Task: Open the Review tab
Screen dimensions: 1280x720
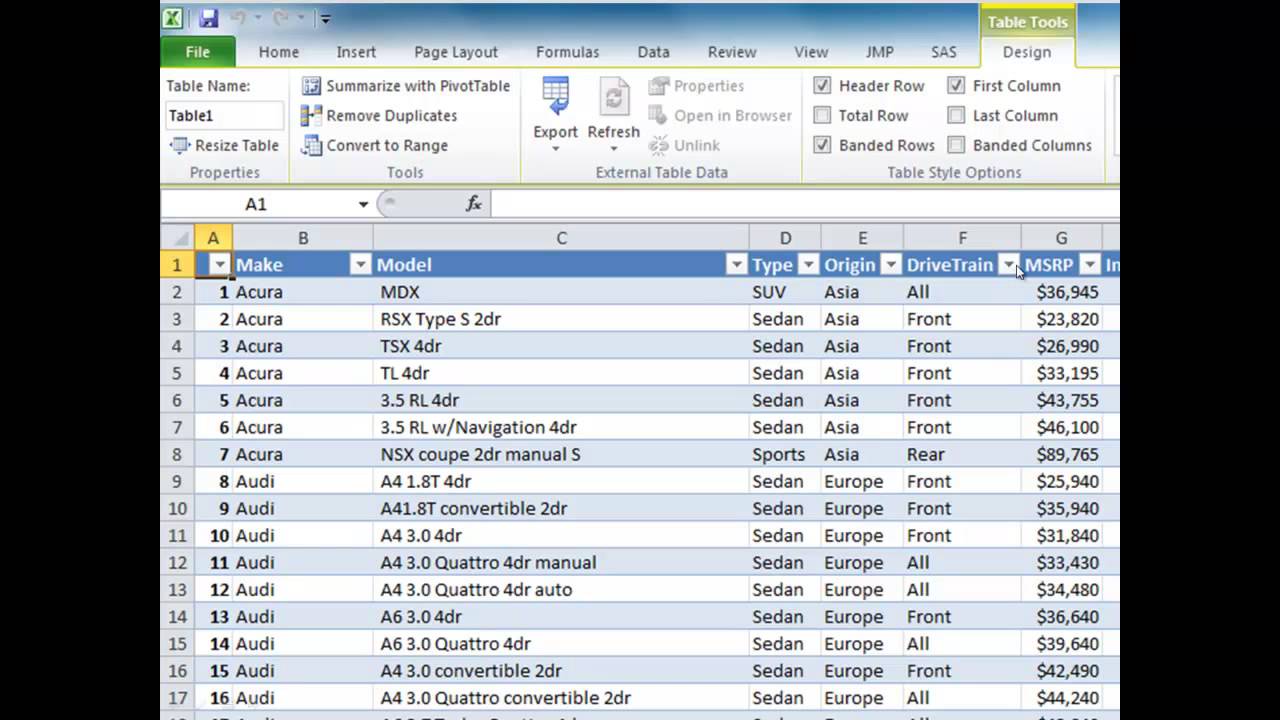Action: (732, 52)
